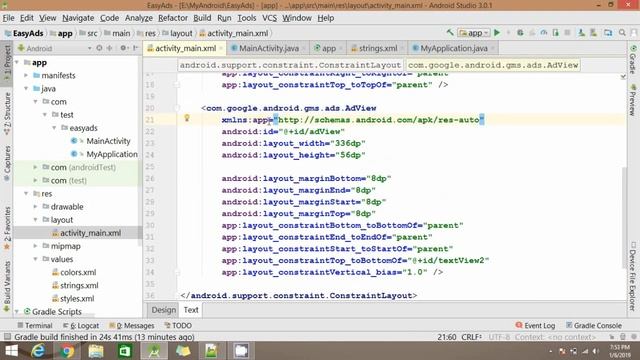
Task: Open the TODO tool window
Action: point(178,326)
